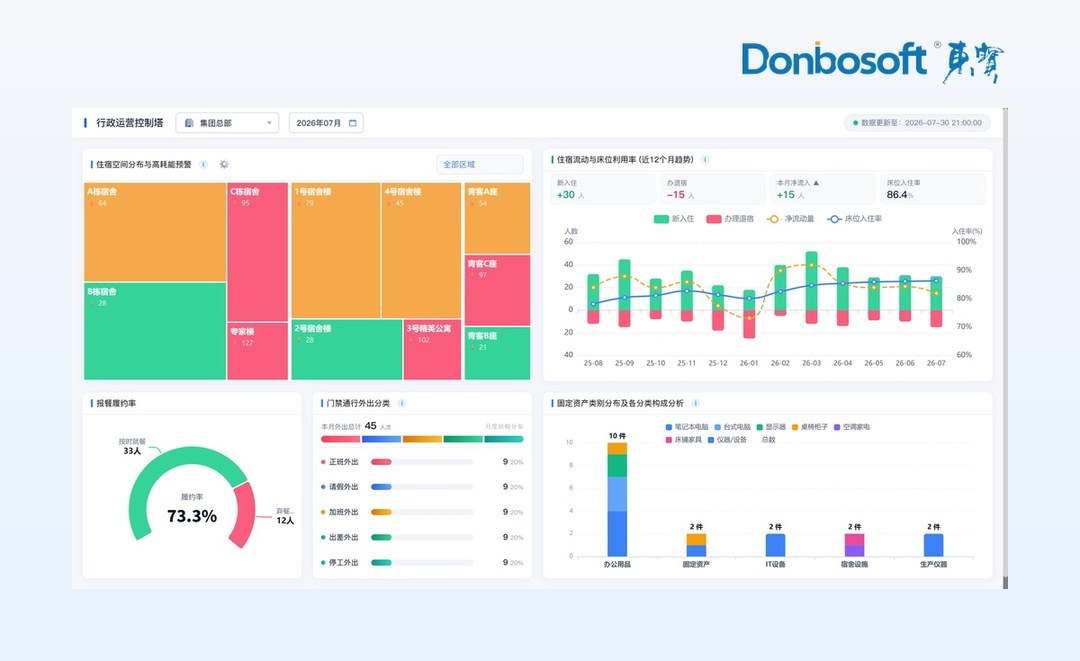Click the 正班外出 progress bar row
This screenshot has height=661, width=1080.
(x=422, y=462)
